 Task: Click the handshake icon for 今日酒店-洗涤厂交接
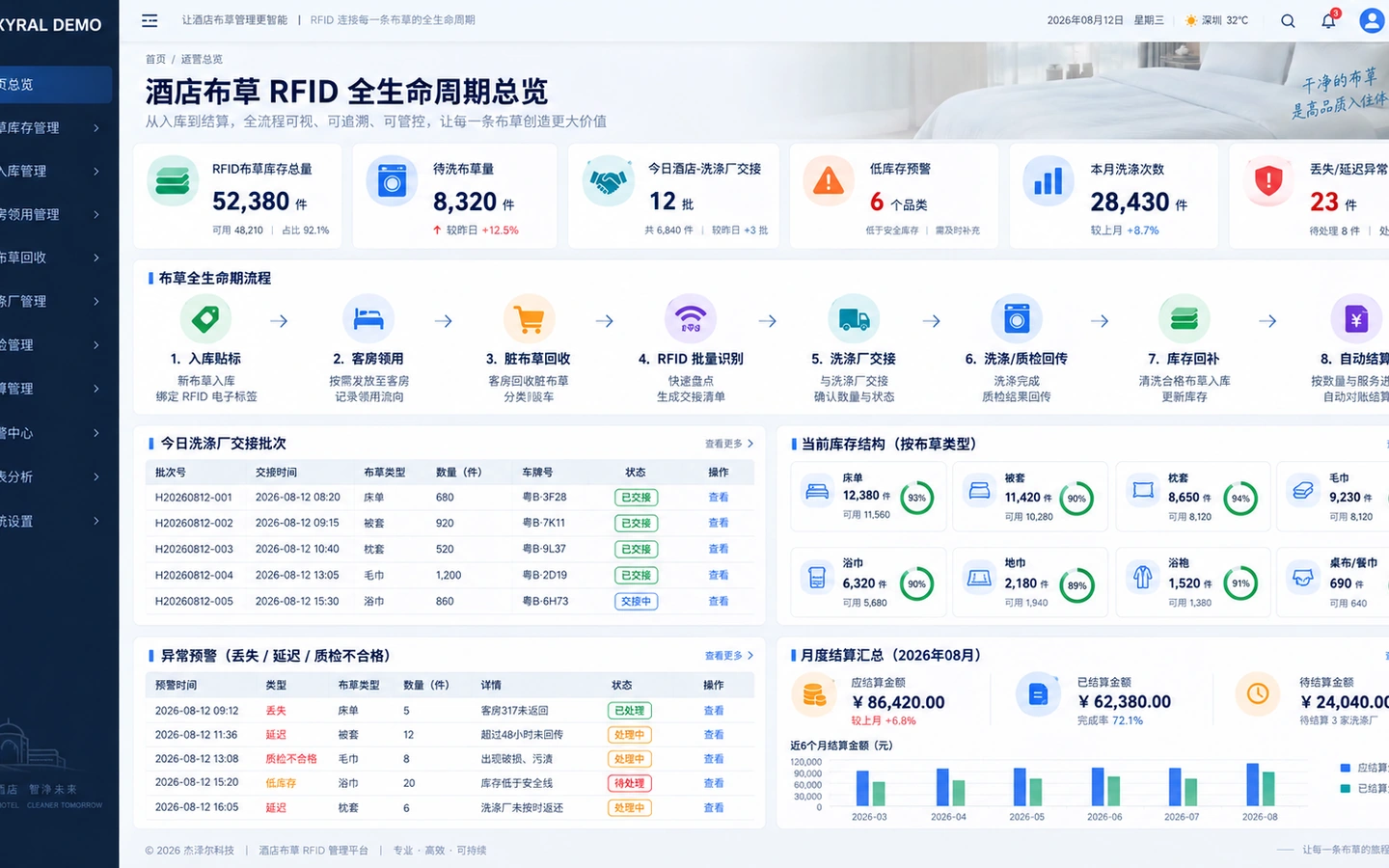click(x=609, y=181)
